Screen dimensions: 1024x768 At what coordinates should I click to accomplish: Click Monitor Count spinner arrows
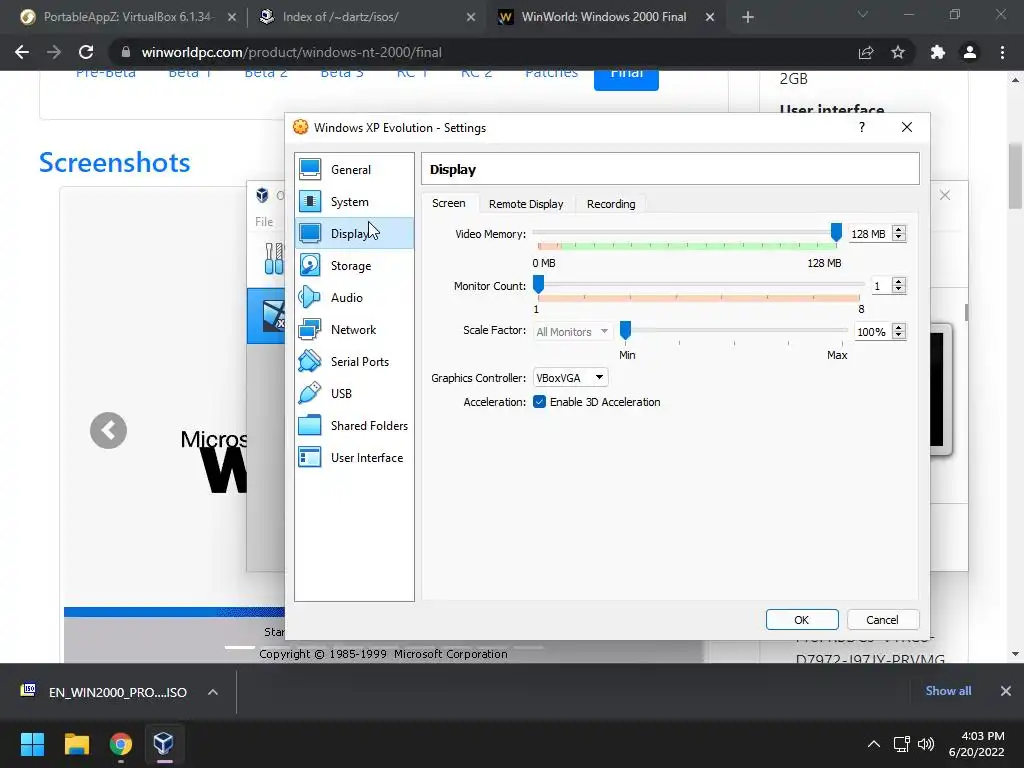point(899,285)
